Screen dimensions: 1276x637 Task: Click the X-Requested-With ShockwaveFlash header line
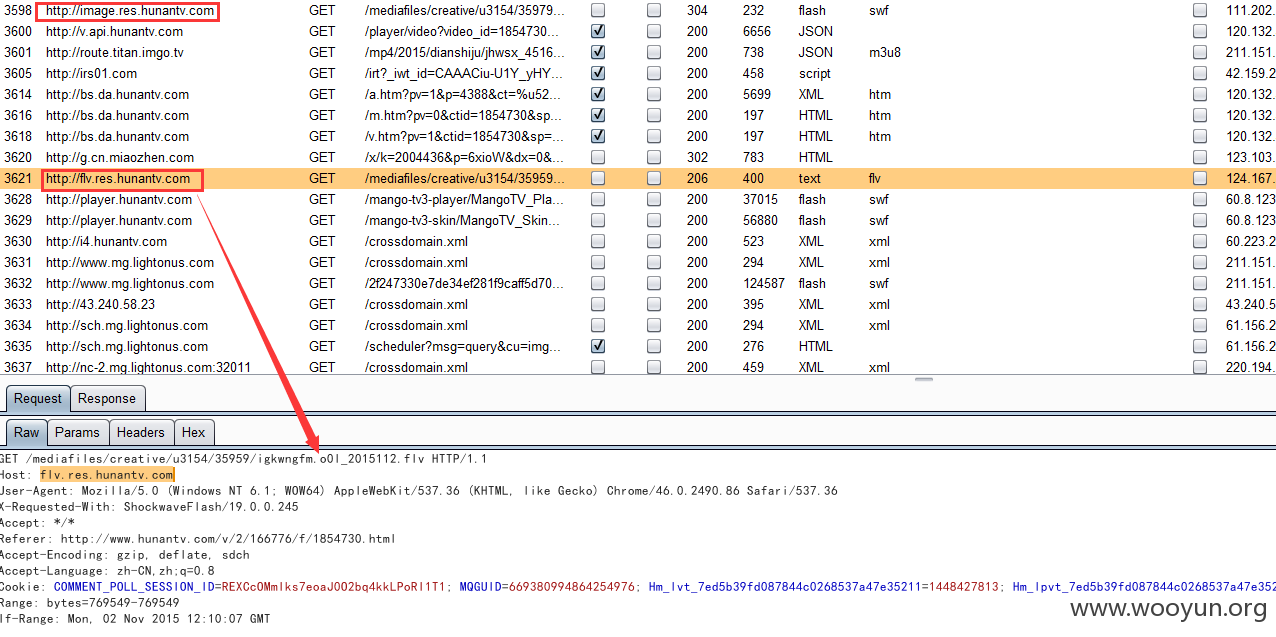(149, 507)
